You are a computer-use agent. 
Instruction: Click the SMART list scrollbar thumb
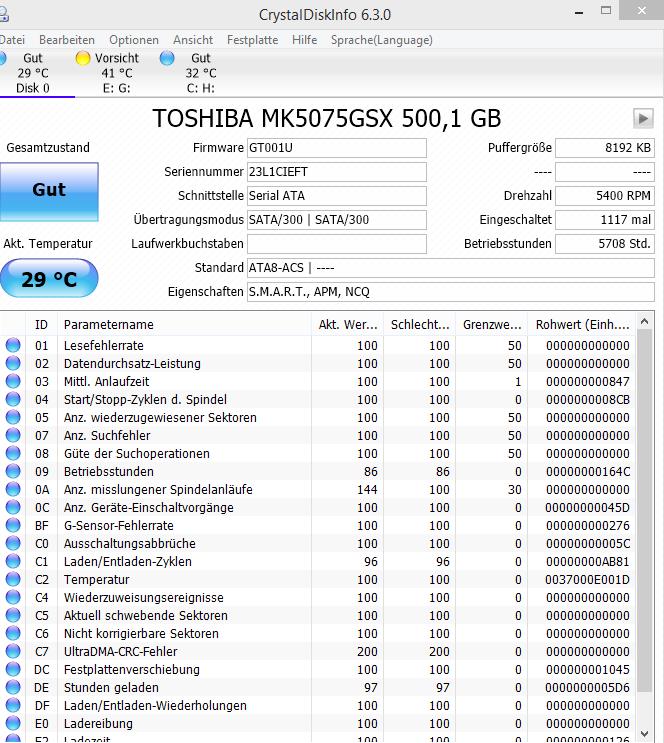tap(645, 512)
